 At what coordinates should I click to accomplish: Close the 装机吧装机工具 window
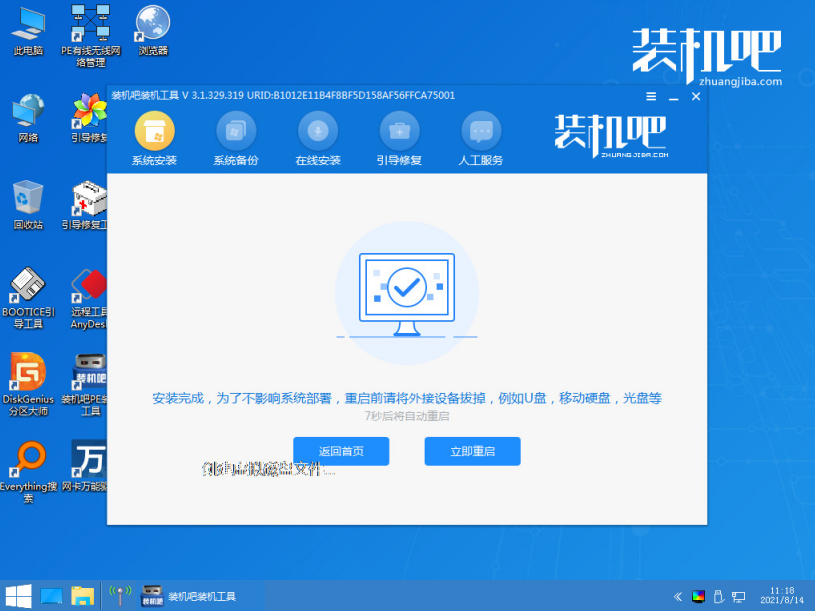click(696, 97)
